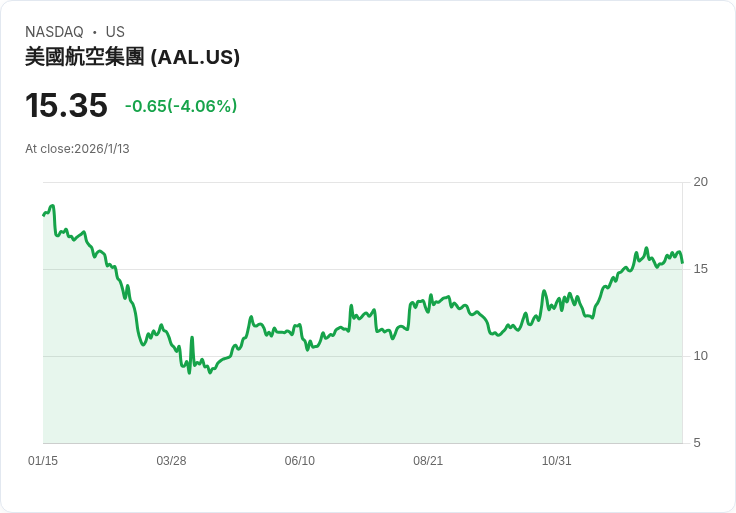Click the 06/10 date axis label
Viewport: 736px width, 513px height.
pos(300,461)
